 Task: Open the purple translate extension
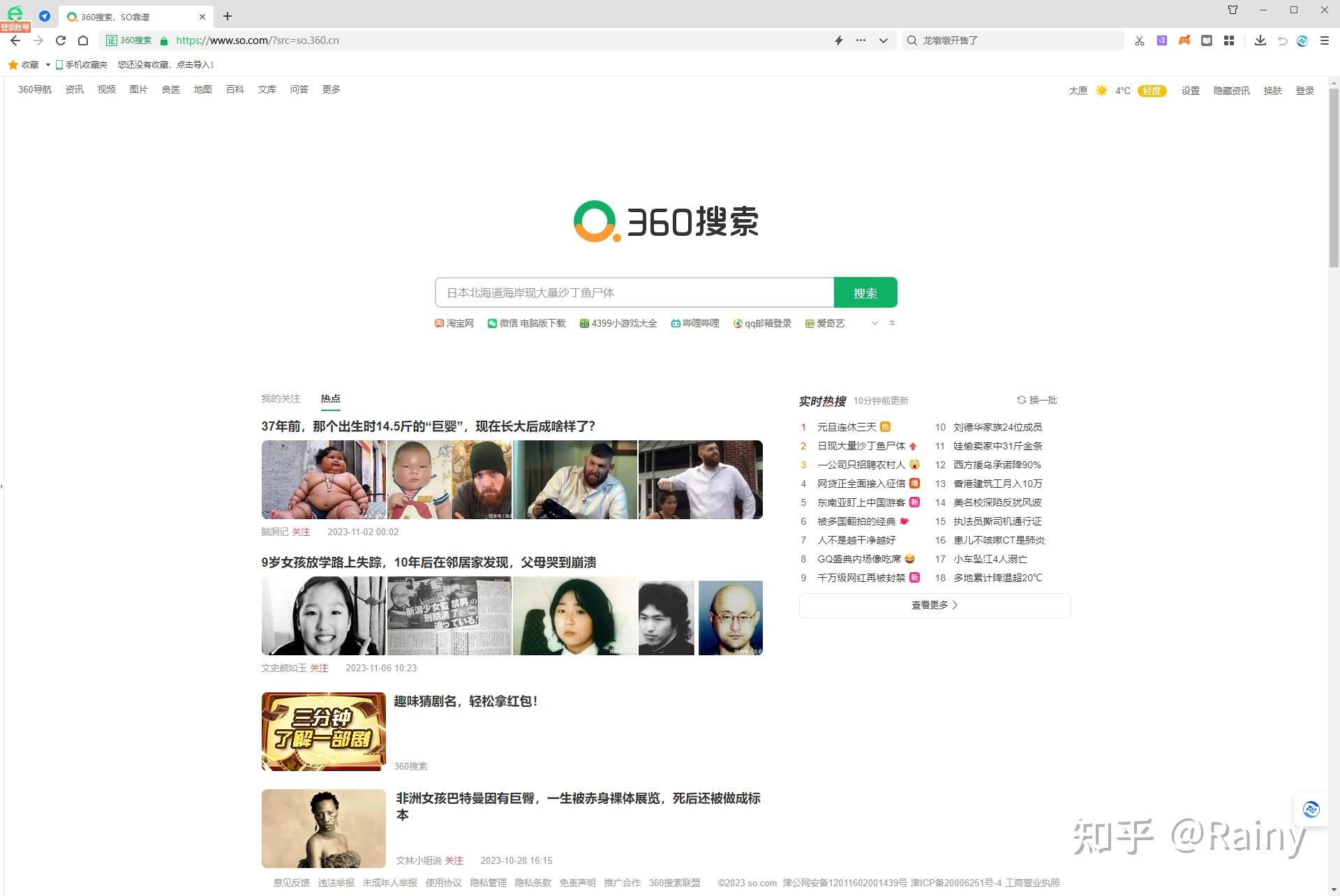pos(1162,40)
